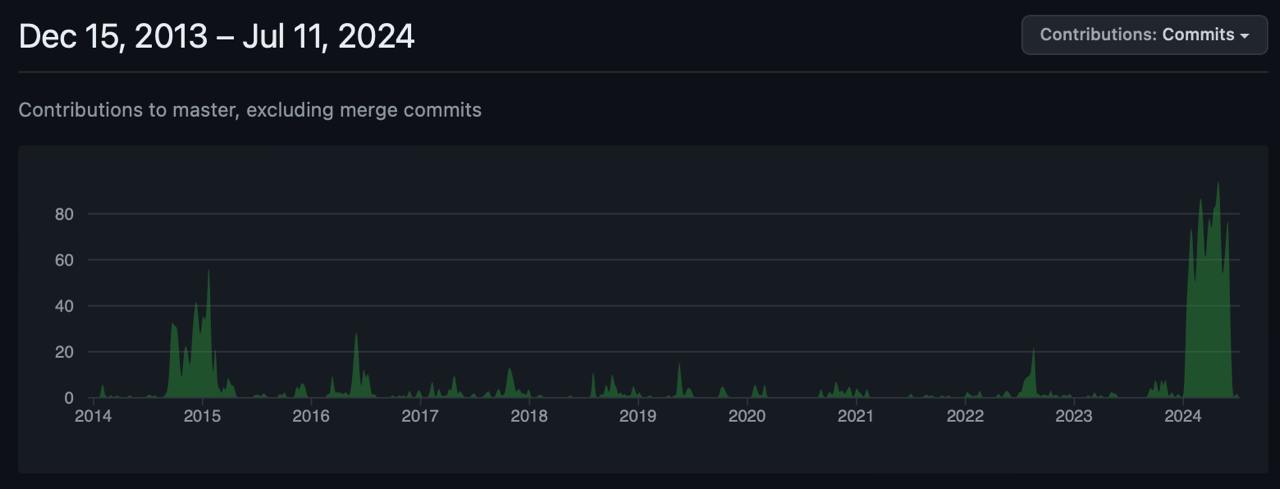Click the 2023 x-axis label
Screen dimensions: 1280x489
point(1074,416)
